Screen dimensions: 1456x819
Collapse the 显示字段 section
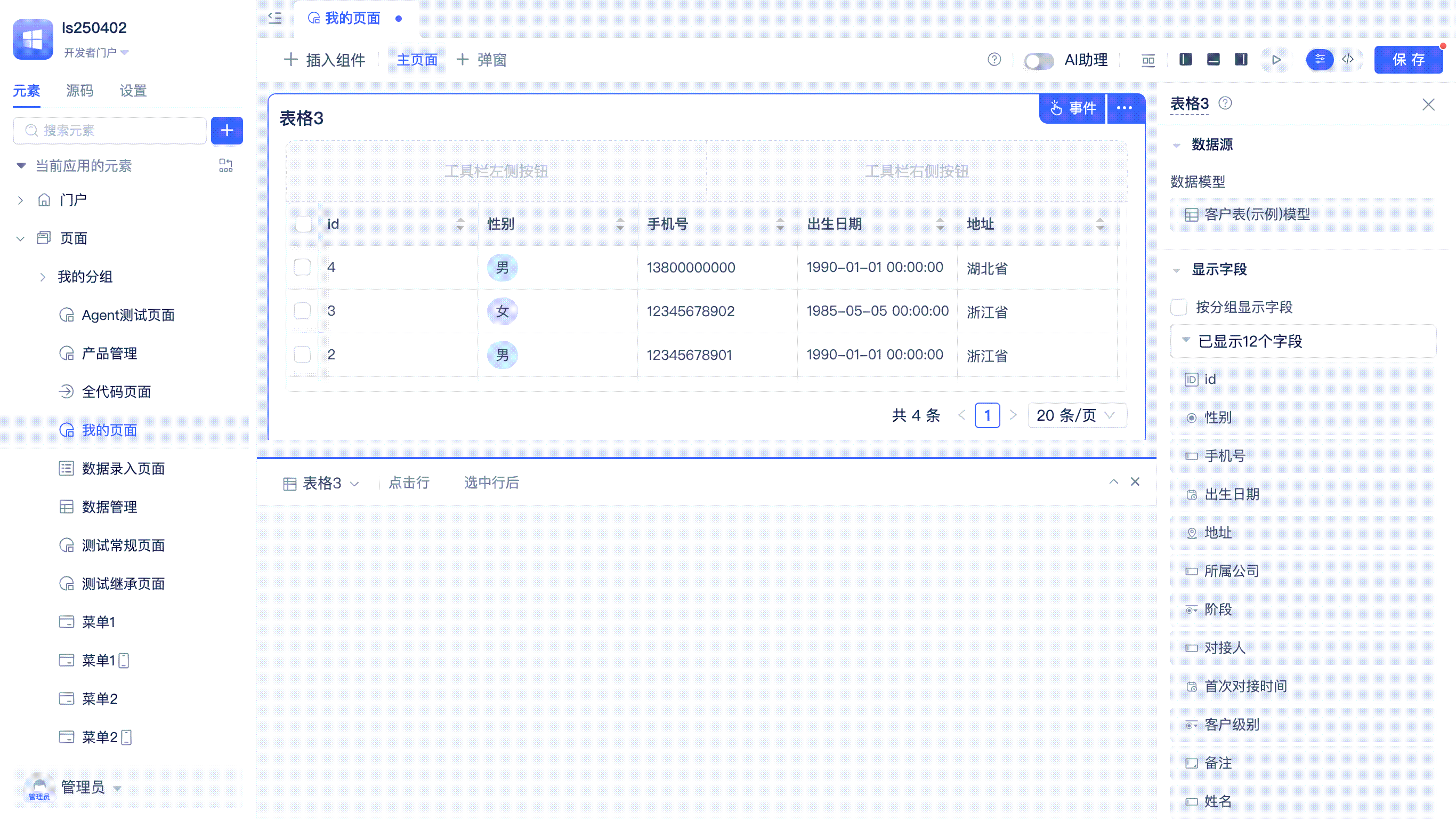1177,270
